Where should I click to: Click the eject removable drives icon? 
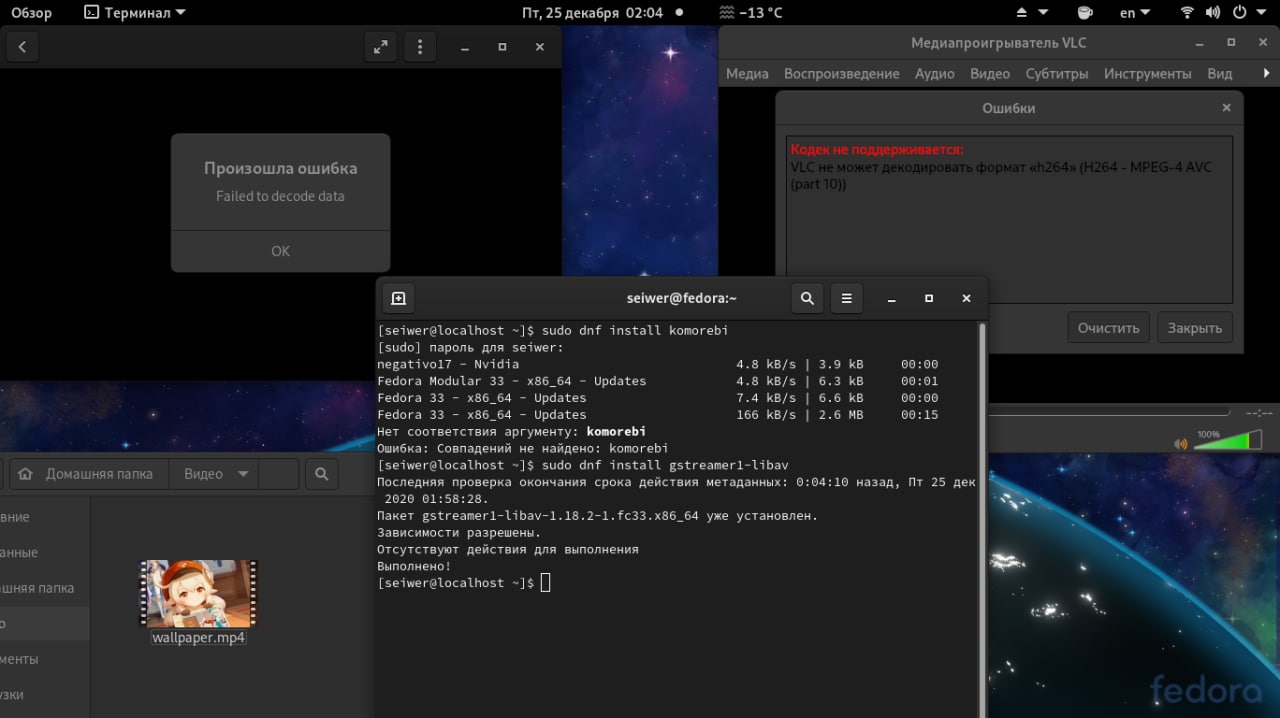[x=1022, y=13]
